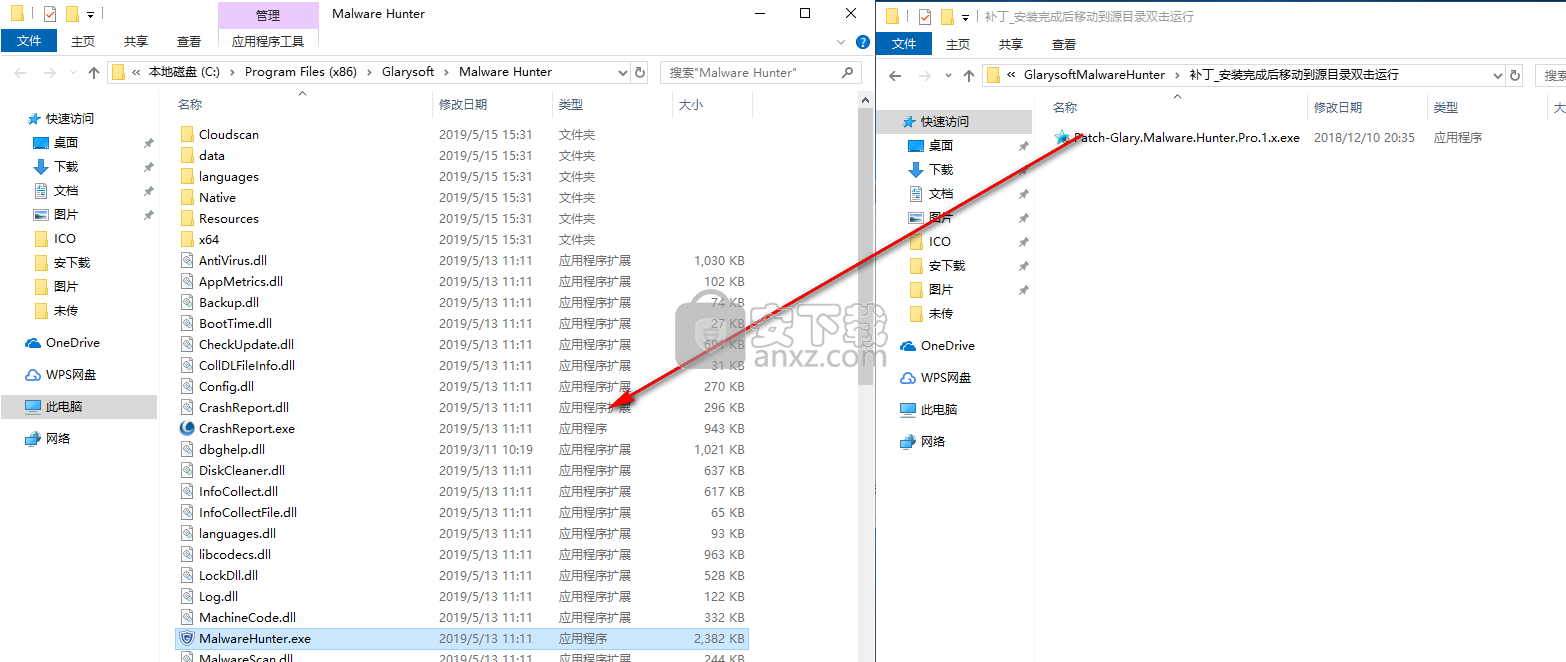Click Glarysoft segment in address bar
This screenshot has width=1566, height=662.
click(408, 72)
